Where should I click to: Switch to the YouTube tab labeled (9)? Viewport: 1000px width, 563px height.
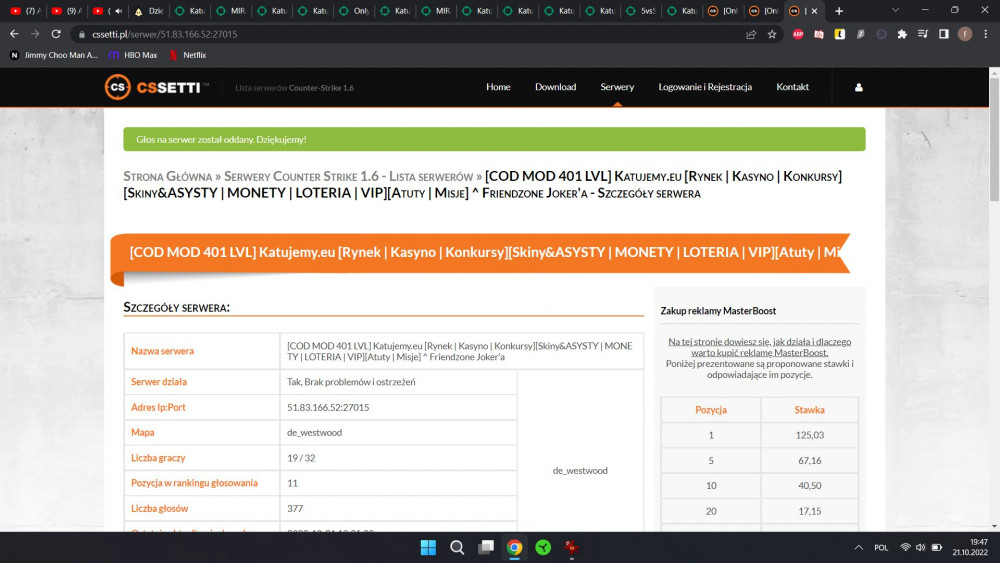[66, 11]
